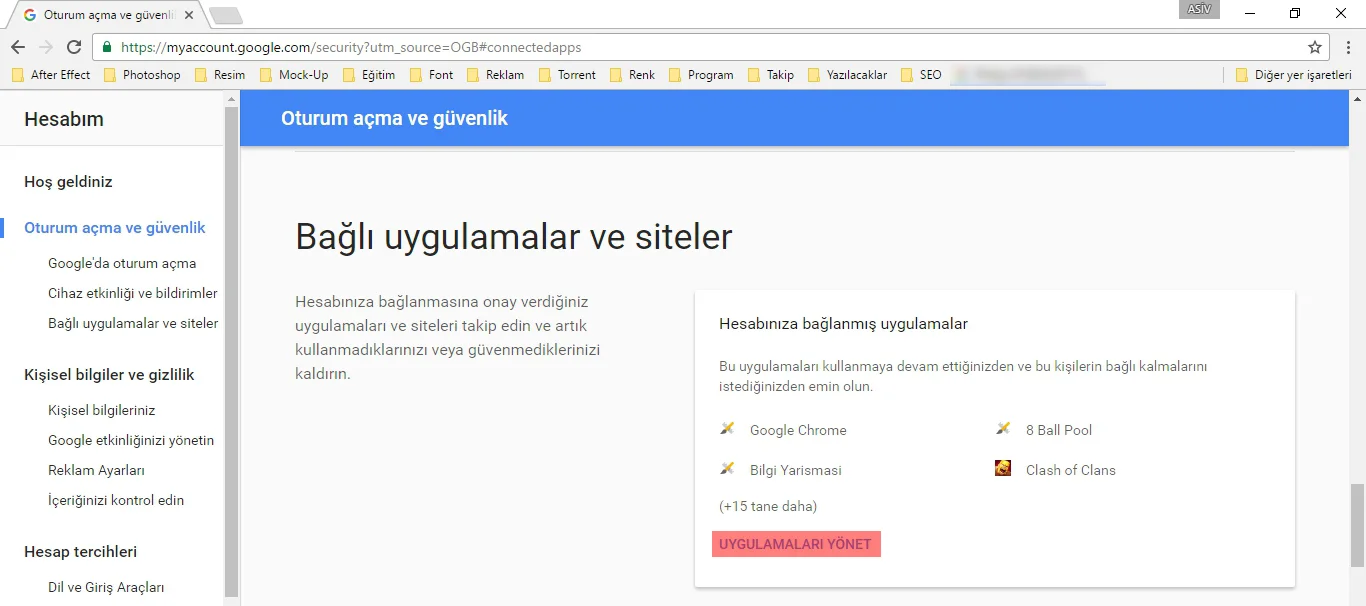Open Cihaz etkinliği ve bildirimler link
Screen dimensions: 1366x606
(x=132, y=294)
